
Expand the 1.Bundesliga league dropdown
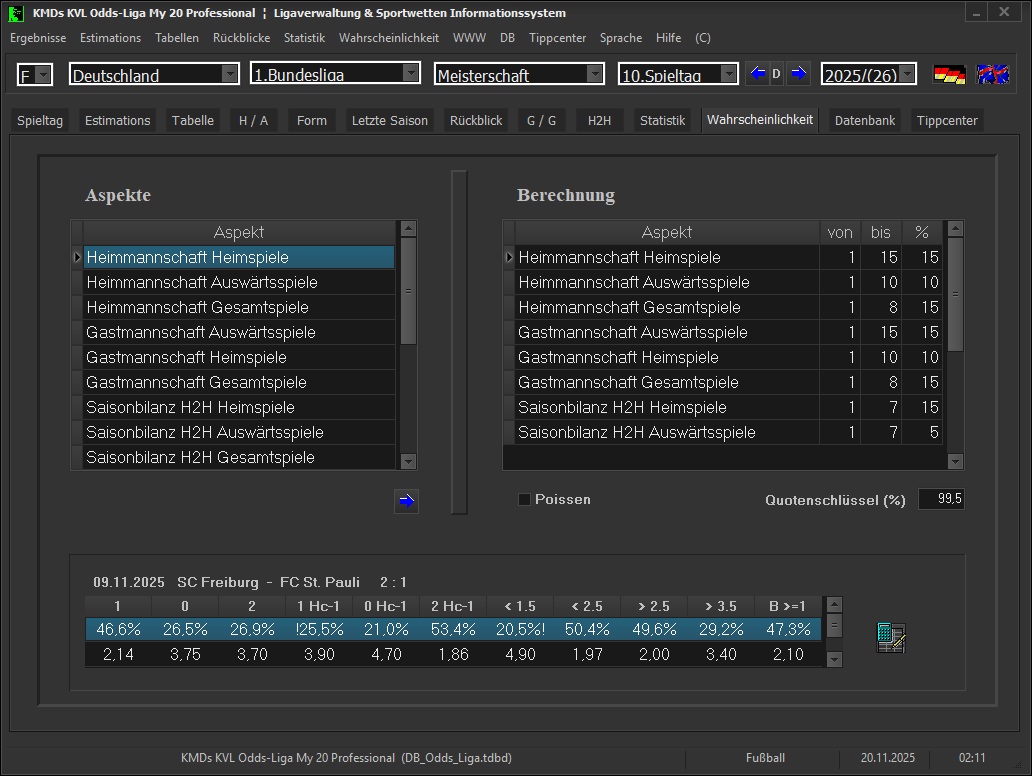(x=410, y=73)
